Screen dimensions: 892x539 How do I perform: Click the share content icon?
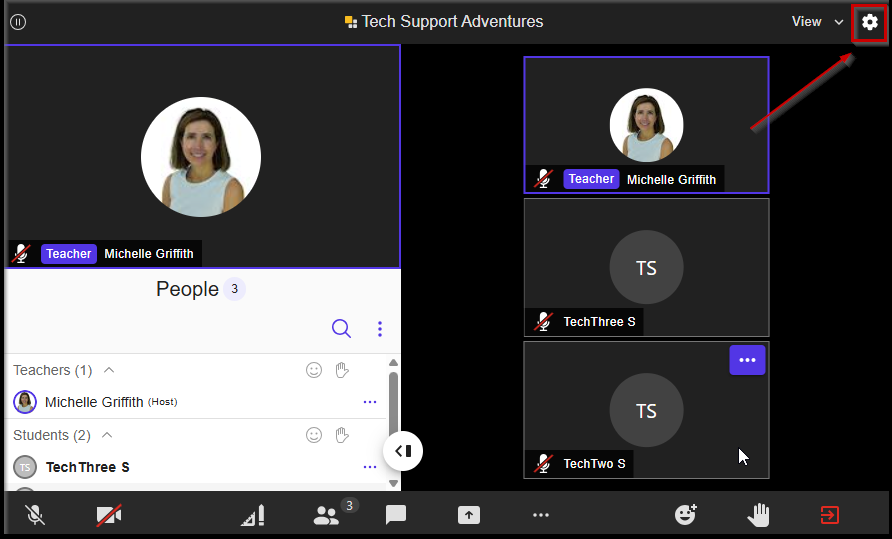pyautogui.click(x=469, y=515)
